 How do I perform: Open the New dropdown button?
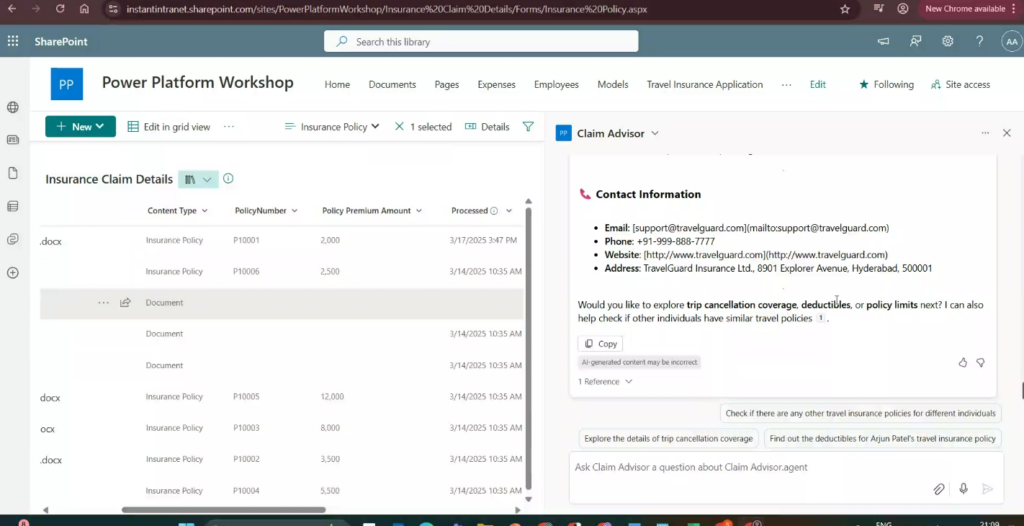click(80, 127)
